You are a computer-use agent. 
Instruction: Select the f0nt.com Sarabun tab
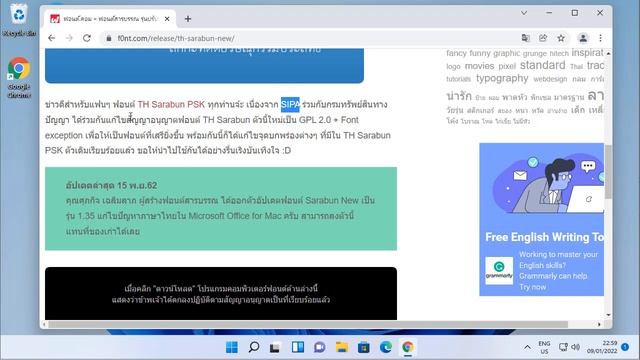coord(109,19)
